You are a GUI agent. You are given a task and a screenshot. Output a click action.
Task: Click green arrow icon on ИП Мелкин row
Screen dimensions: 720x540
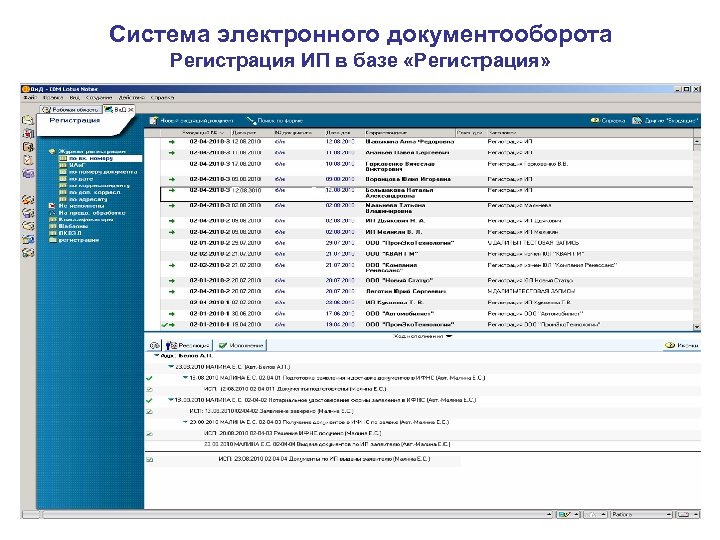[x=172, y=232]
